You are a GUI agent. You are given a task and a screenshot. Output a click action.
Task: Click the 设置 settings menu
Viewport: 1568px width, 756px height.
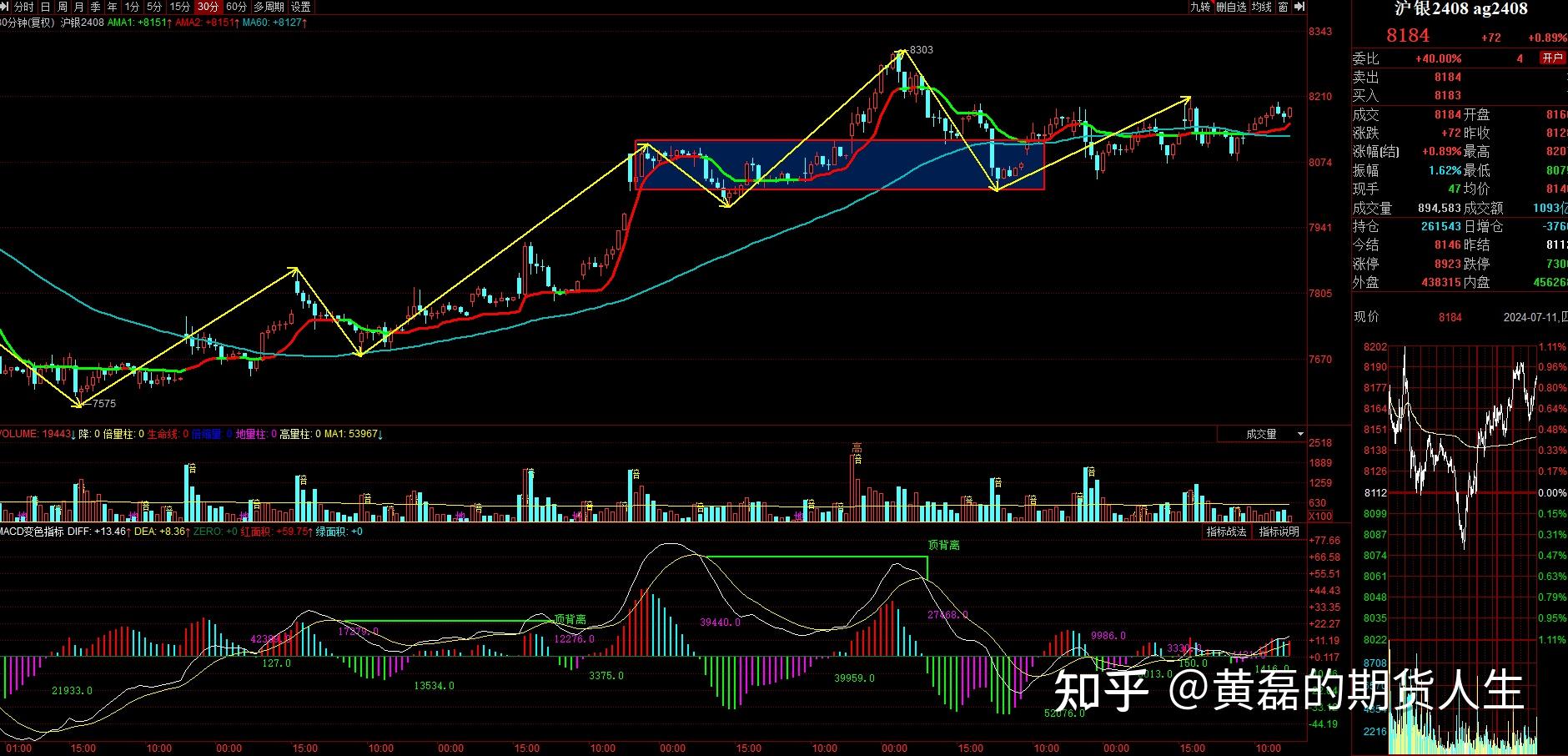(x=301, y=7)
